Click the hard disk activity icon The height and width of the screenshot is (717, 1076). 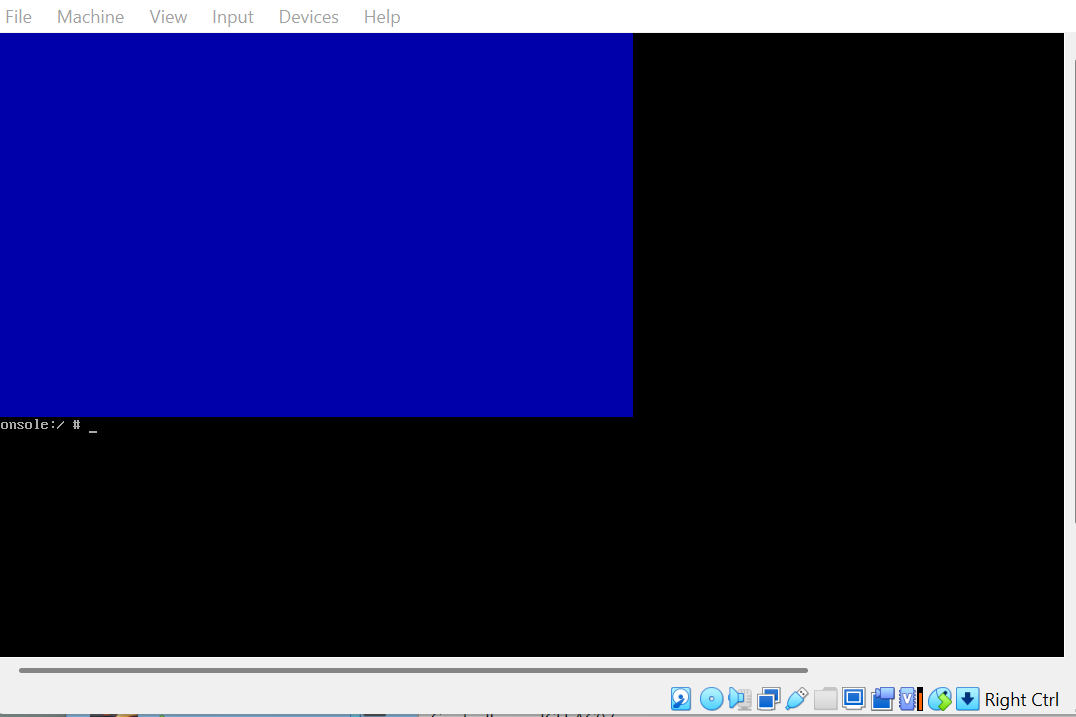point(681,699)
